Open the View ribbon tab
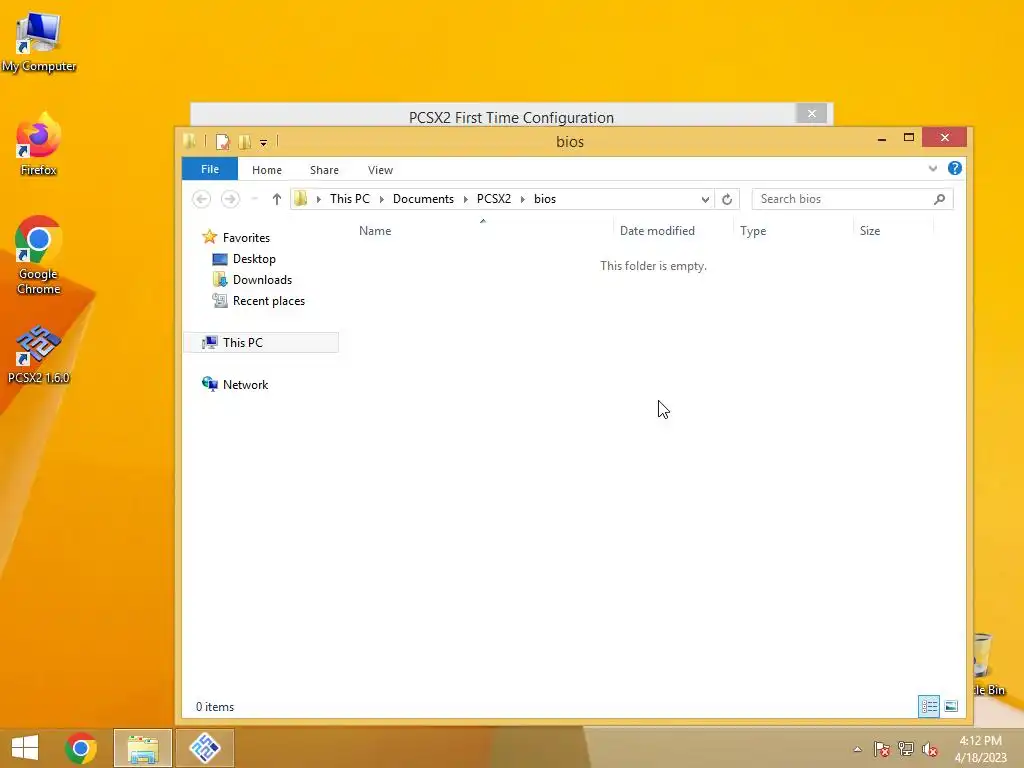The width and height of the screenshot is (1024, 768). [380, 170]
